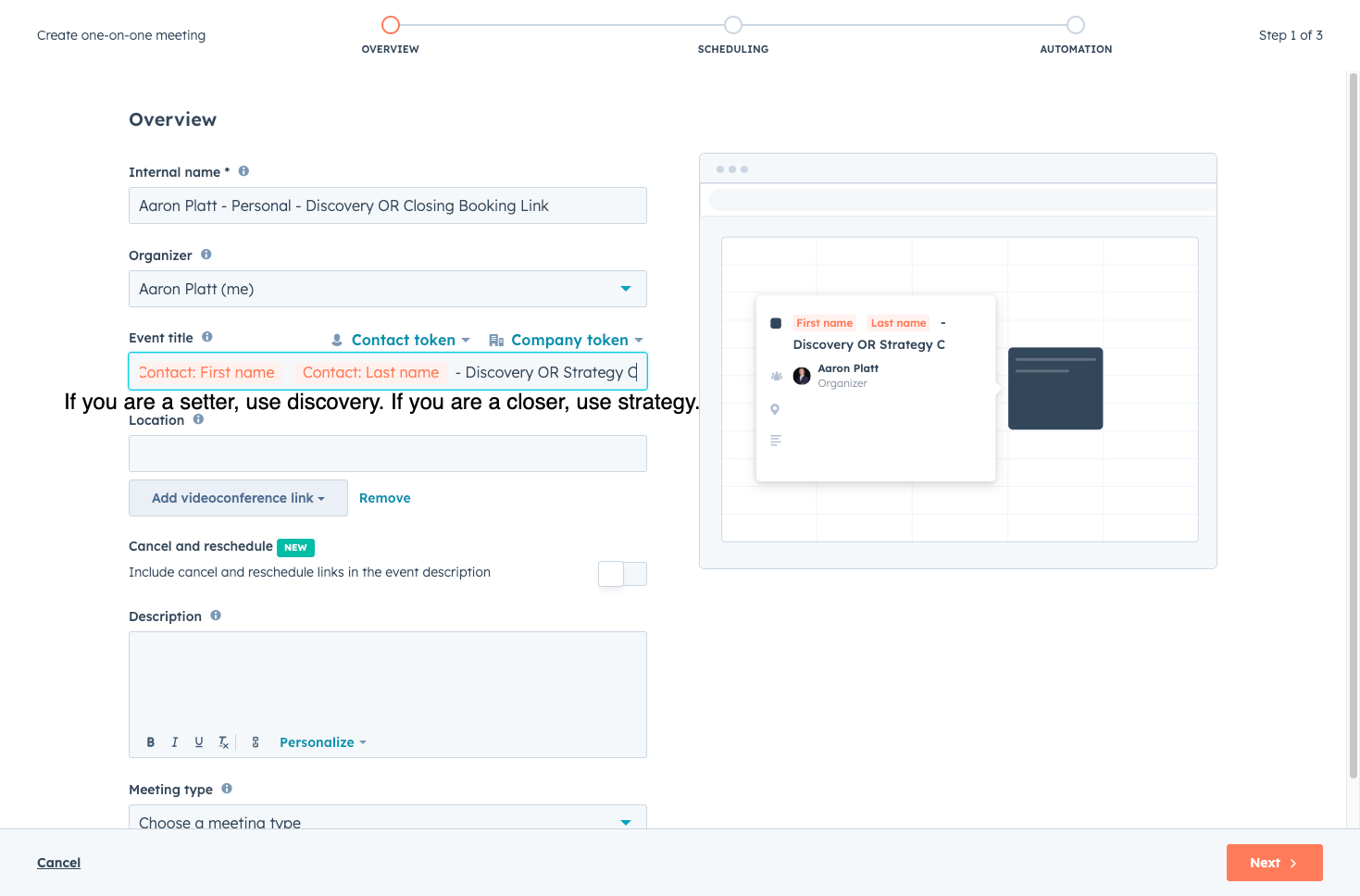
Task: Click the dark event block in calendar preview
Action: (x=1055, y=389)
